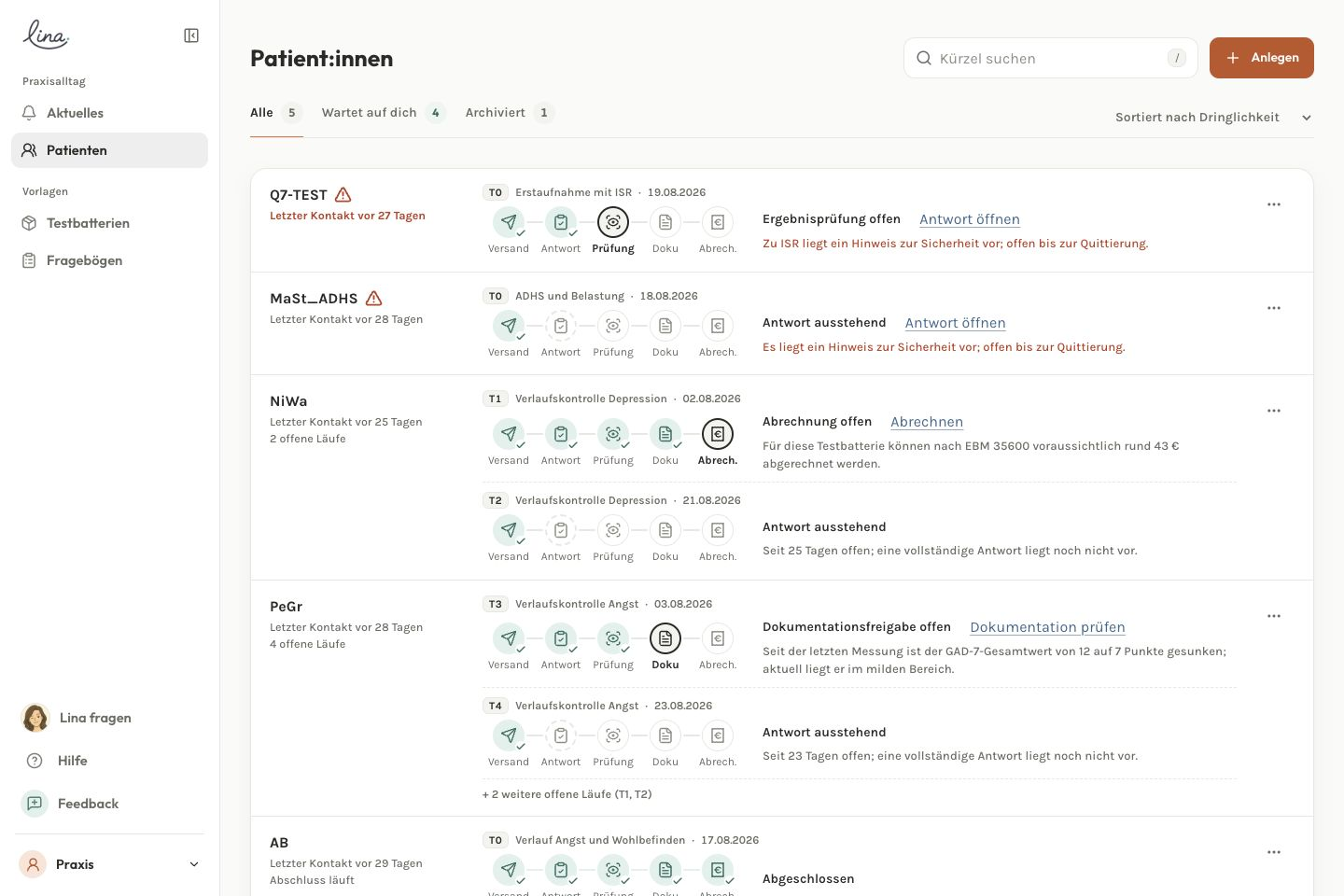This screenshot has width=1344, height=896.
Task: Open the Q7-TEST row options menu
Action: point(1274,204)
